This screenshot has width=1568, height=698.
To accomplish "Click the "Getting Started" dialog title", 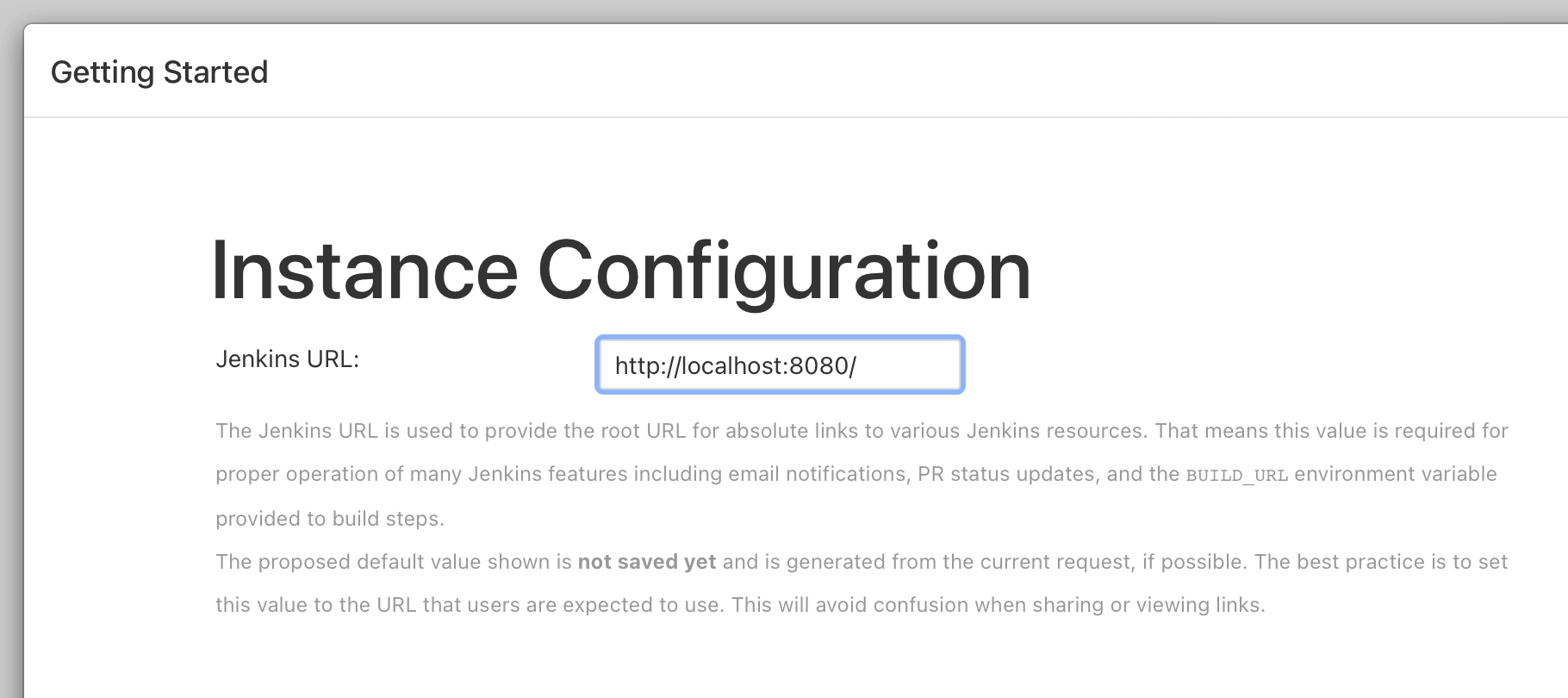I will [x=159, y=72].
